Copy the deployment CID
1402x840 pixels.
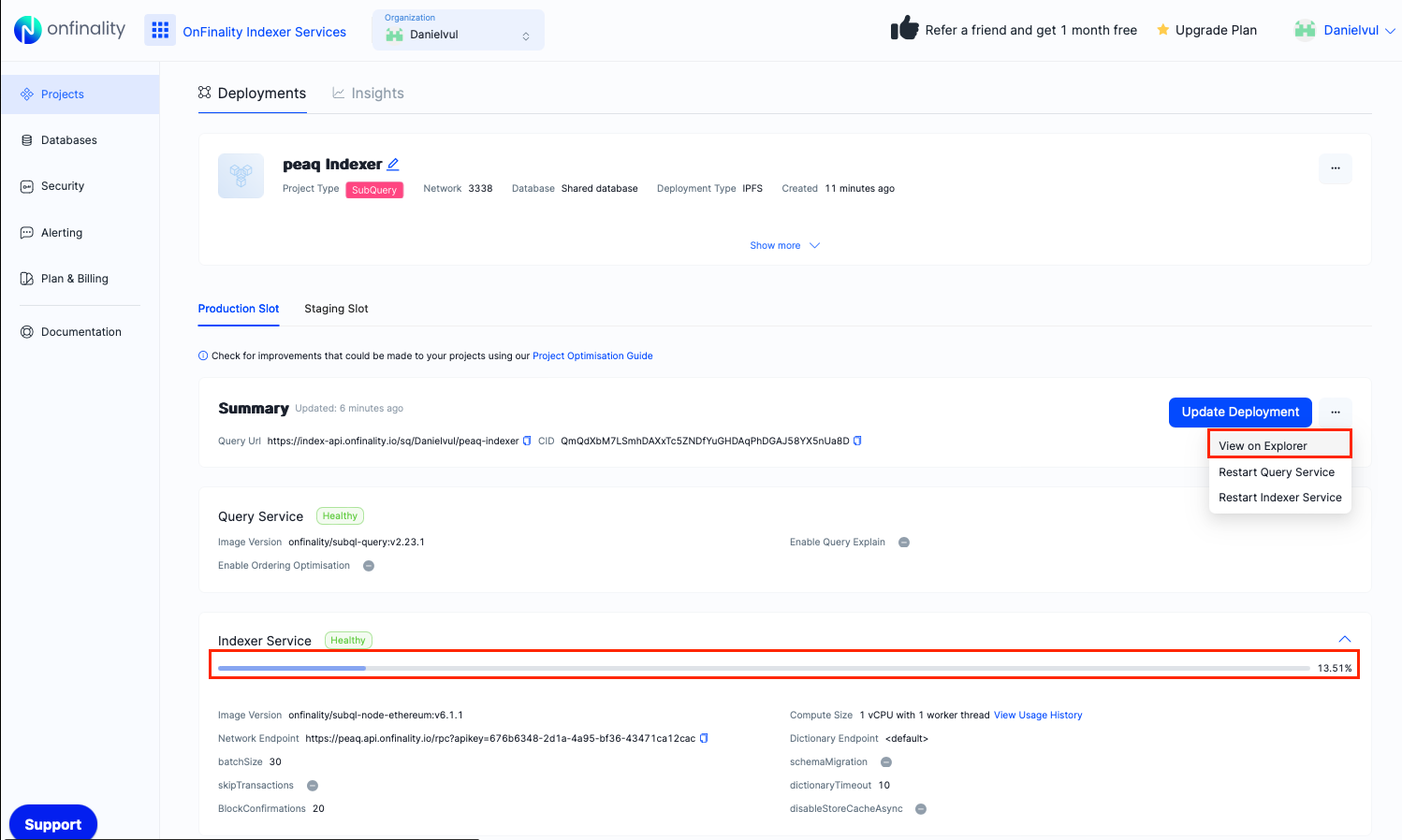pyautogui.click(x=857, y=440)
